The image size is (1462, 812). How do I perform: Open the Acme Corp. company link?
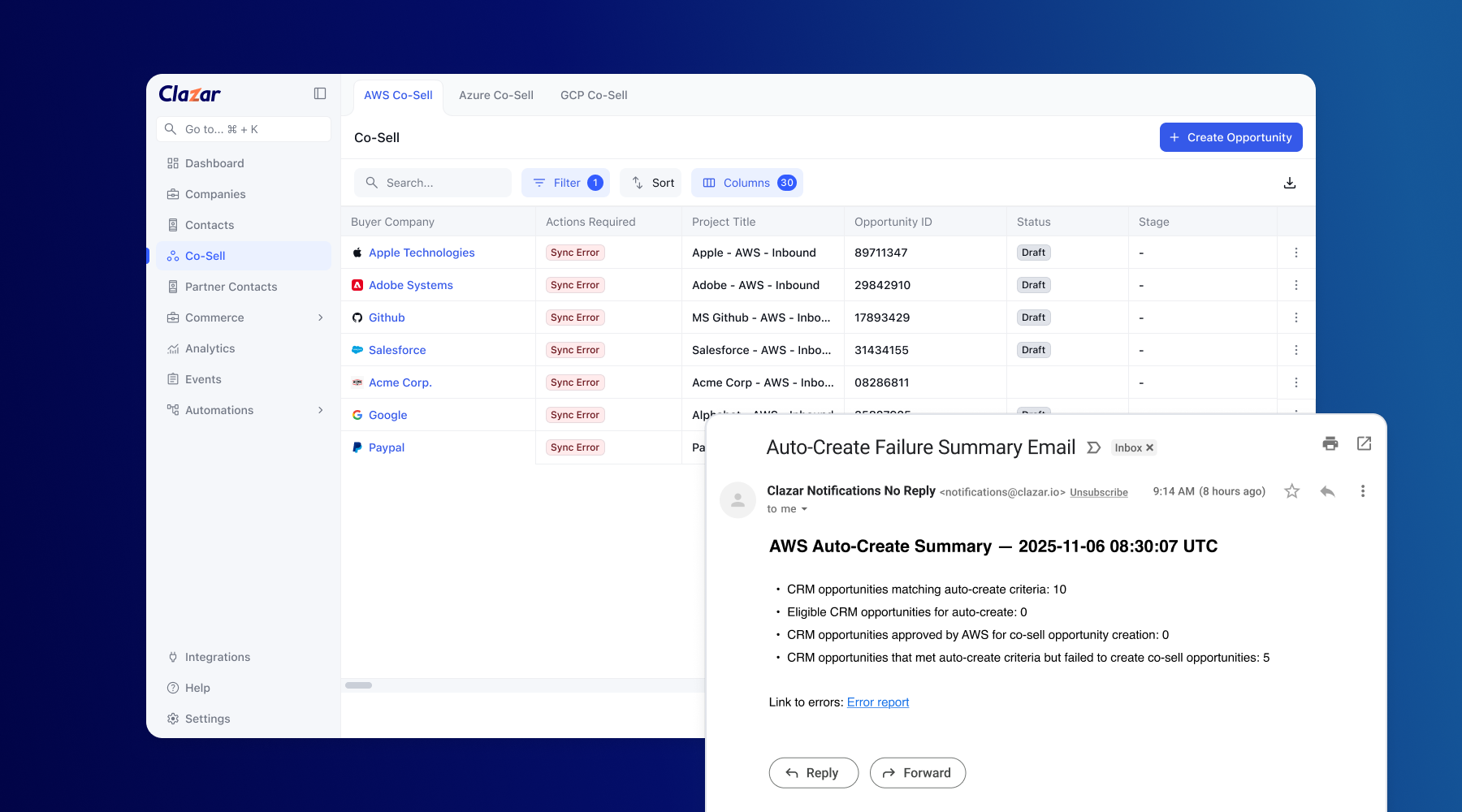pyautogui.click(x=400, y=382)
